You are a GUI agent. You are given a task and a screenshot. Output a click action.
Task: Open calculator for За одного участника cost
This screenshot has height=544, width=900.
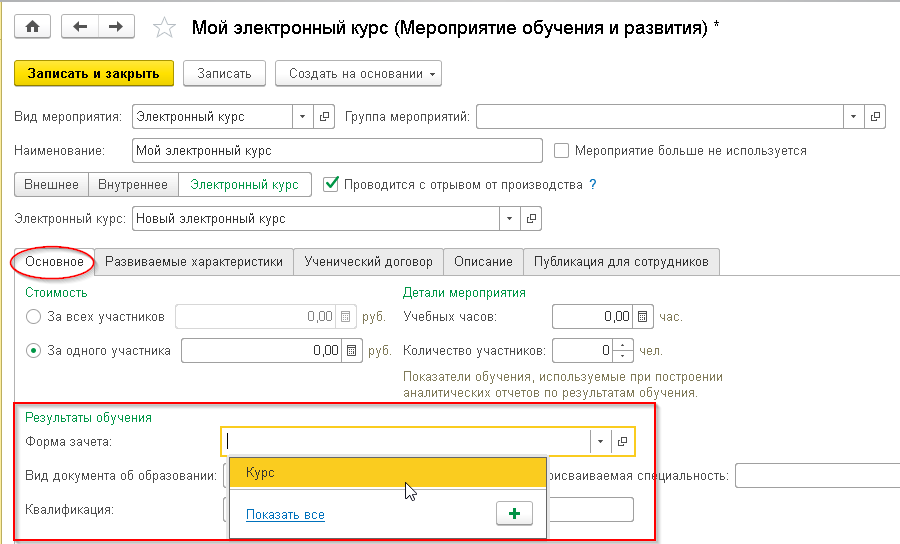coord(351,351)
